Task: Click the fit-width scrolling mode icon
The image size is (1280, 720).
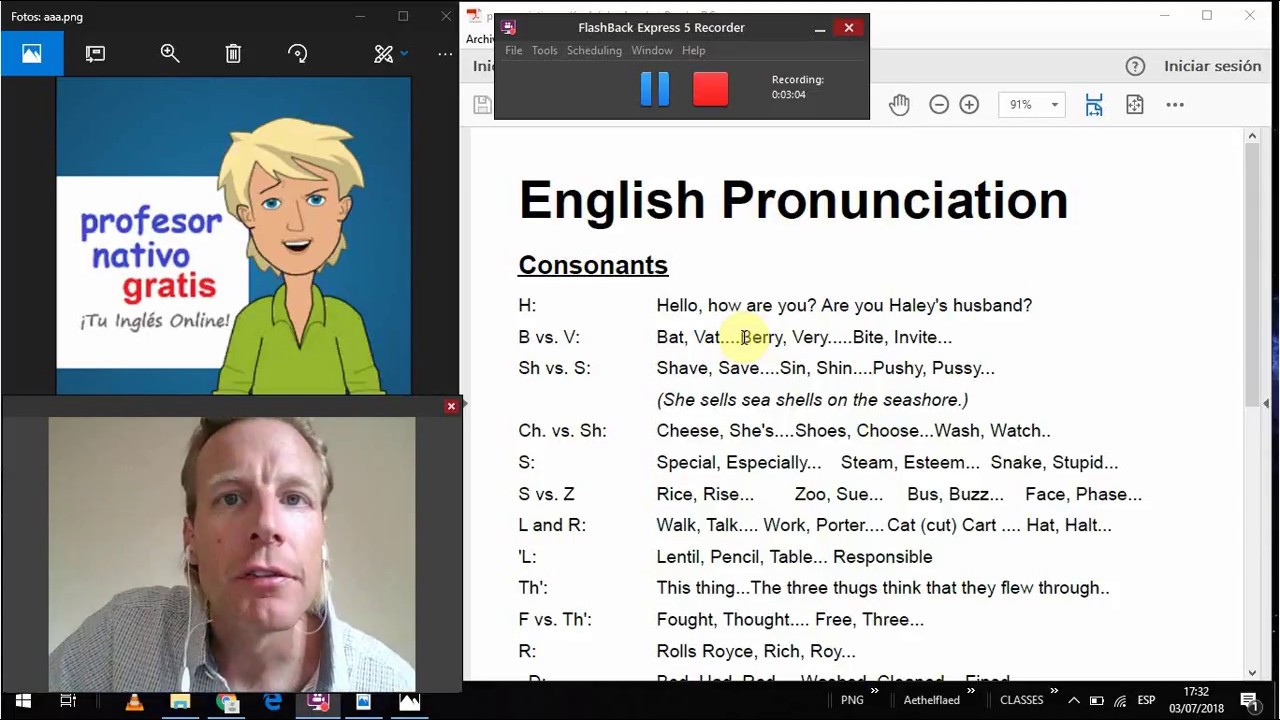Action: pyautogui.click(x=1094, y=104)
